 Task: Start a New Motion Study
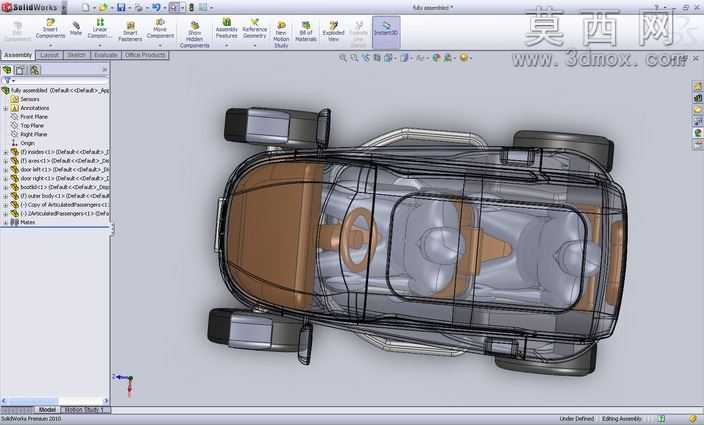pos(281,34)
